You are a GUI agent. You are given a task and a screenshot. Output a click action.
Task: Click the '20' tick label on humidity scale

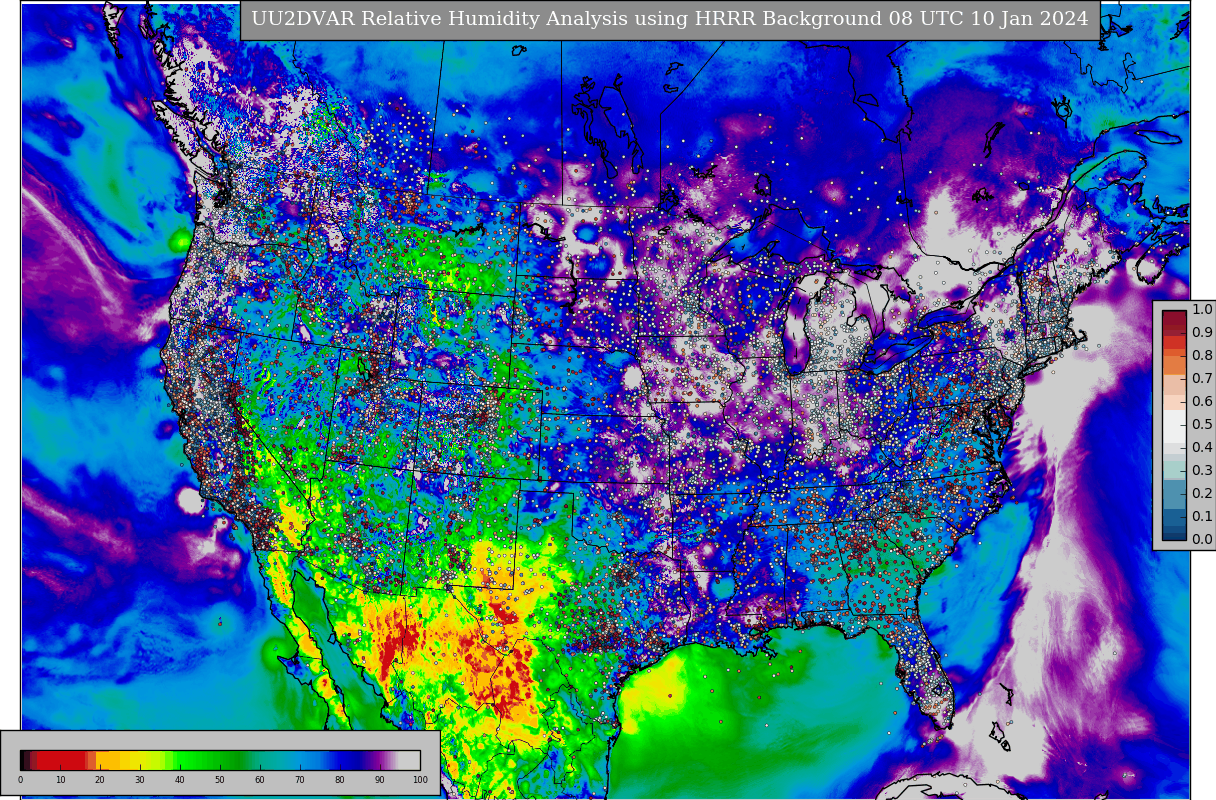tap(100, 779)
